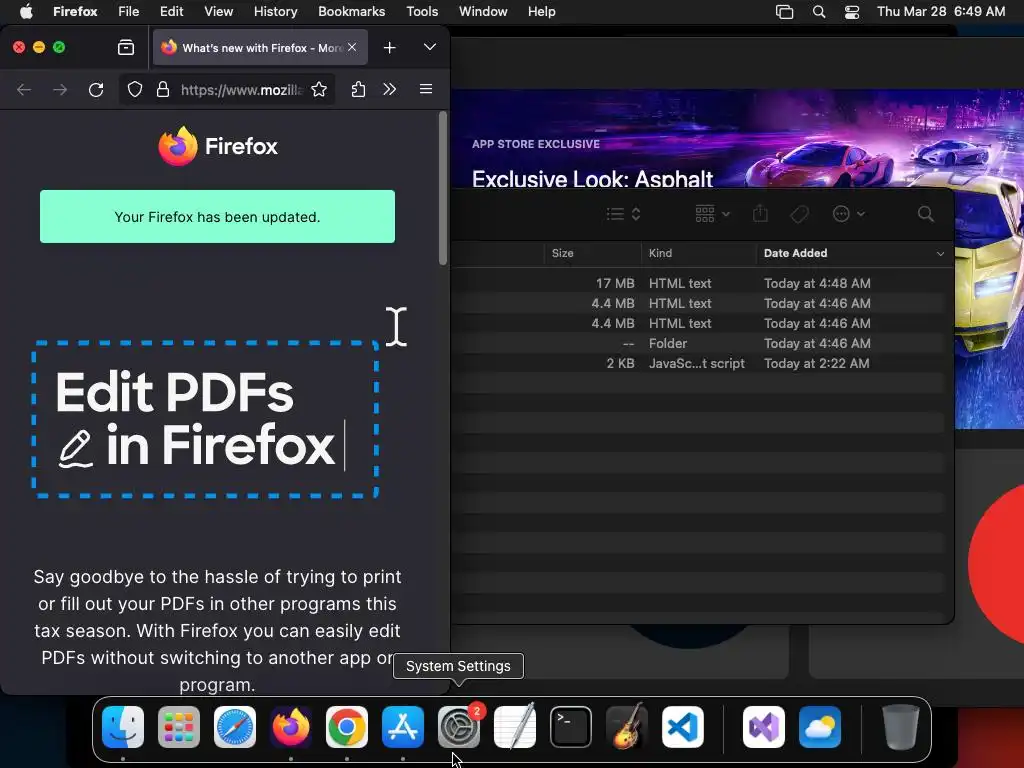Open App Store from the dock

click(x=403, y=727)
